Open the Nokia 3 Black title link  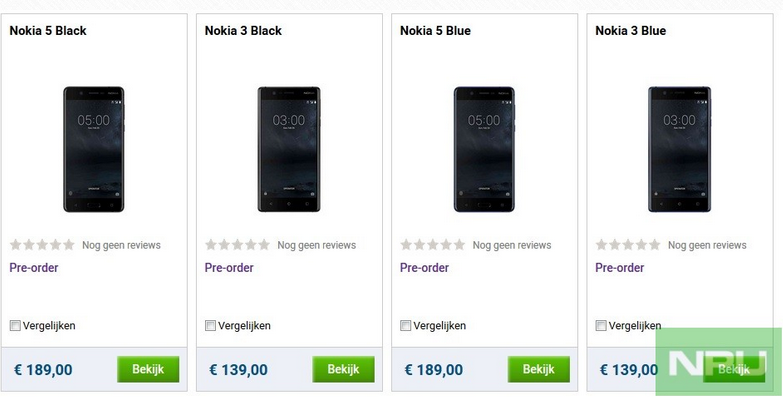tap(243, 31)
